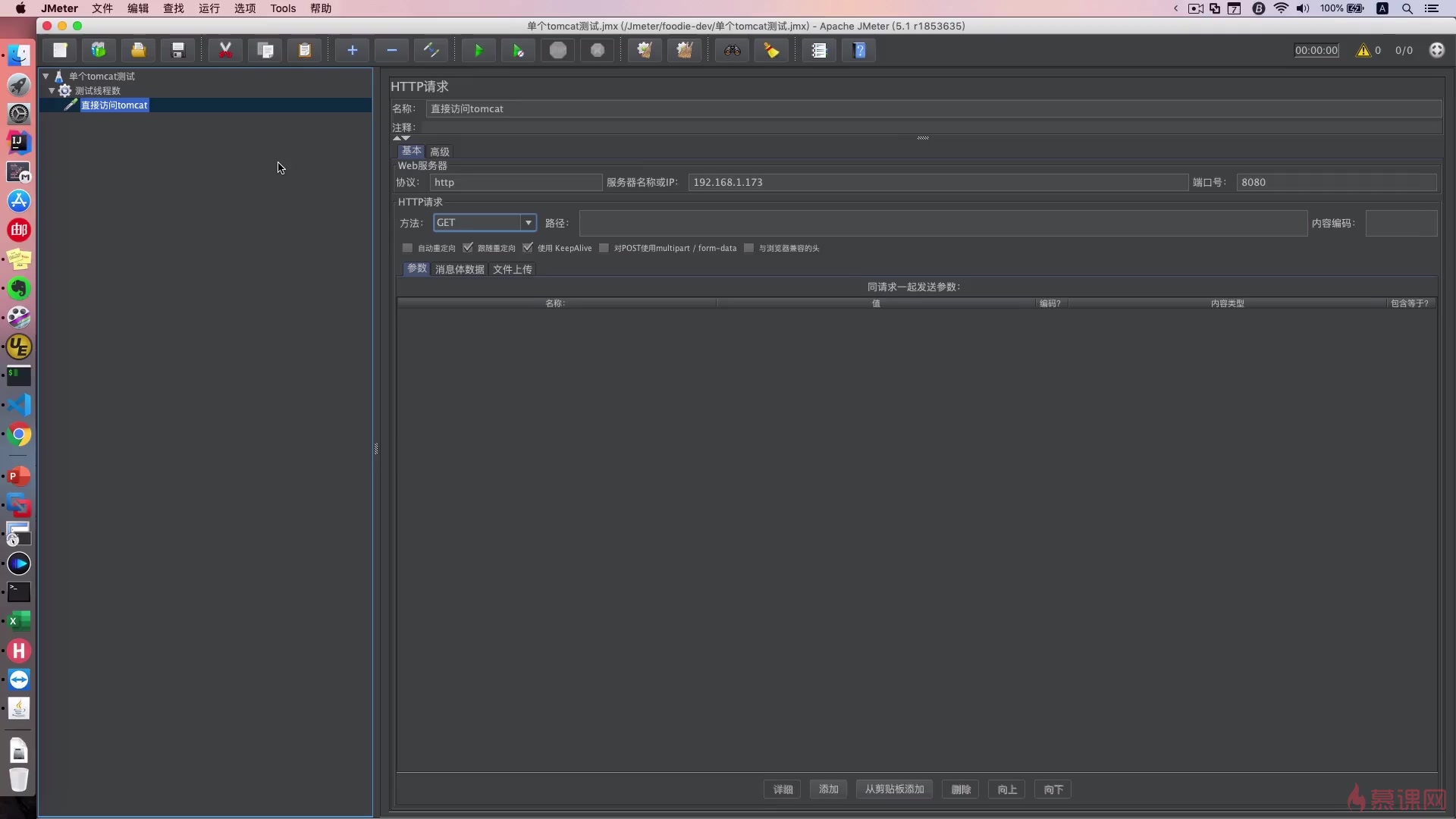This screenshot has width=1456, height=819.
Task: Save the test plan via floppy icon
Action: point(178,50)
